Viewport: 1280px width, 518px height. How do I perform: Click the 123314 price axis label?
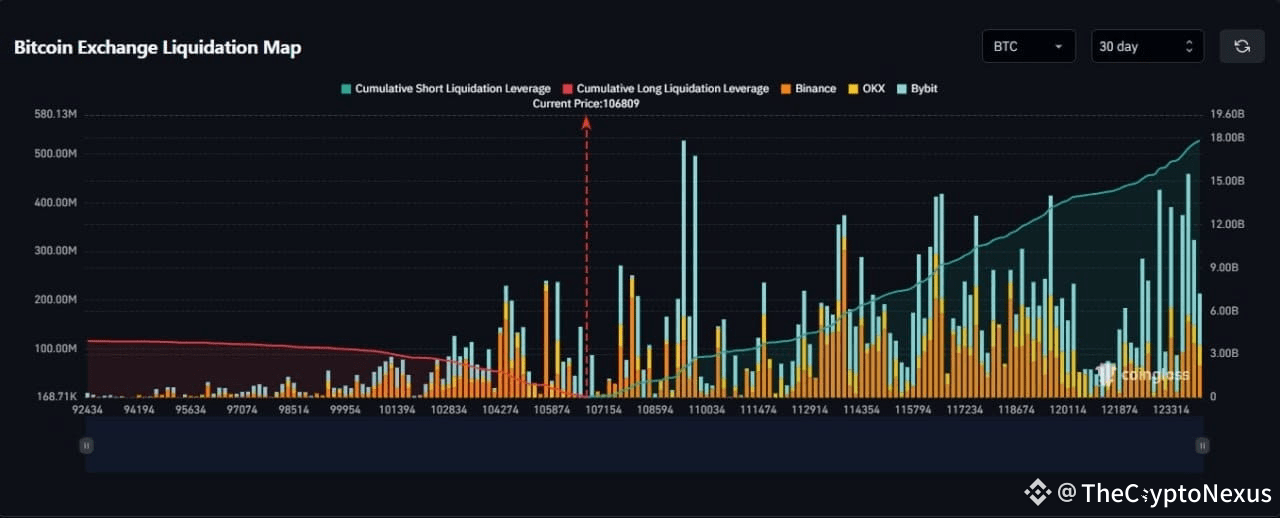pyautogui.click(x=1171, y=410)
